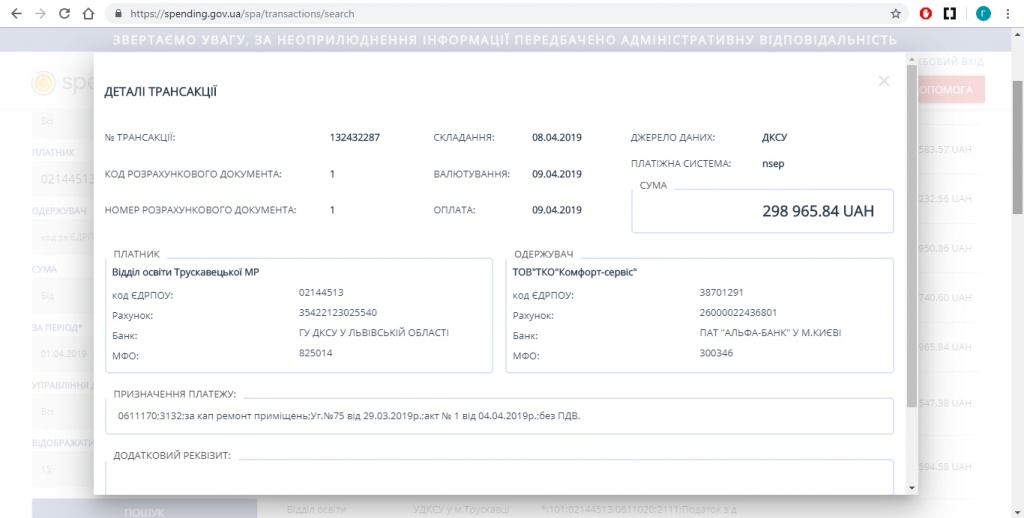
Task: Click the modal's vertical scrollbar thumb
Action: (912, 236)
